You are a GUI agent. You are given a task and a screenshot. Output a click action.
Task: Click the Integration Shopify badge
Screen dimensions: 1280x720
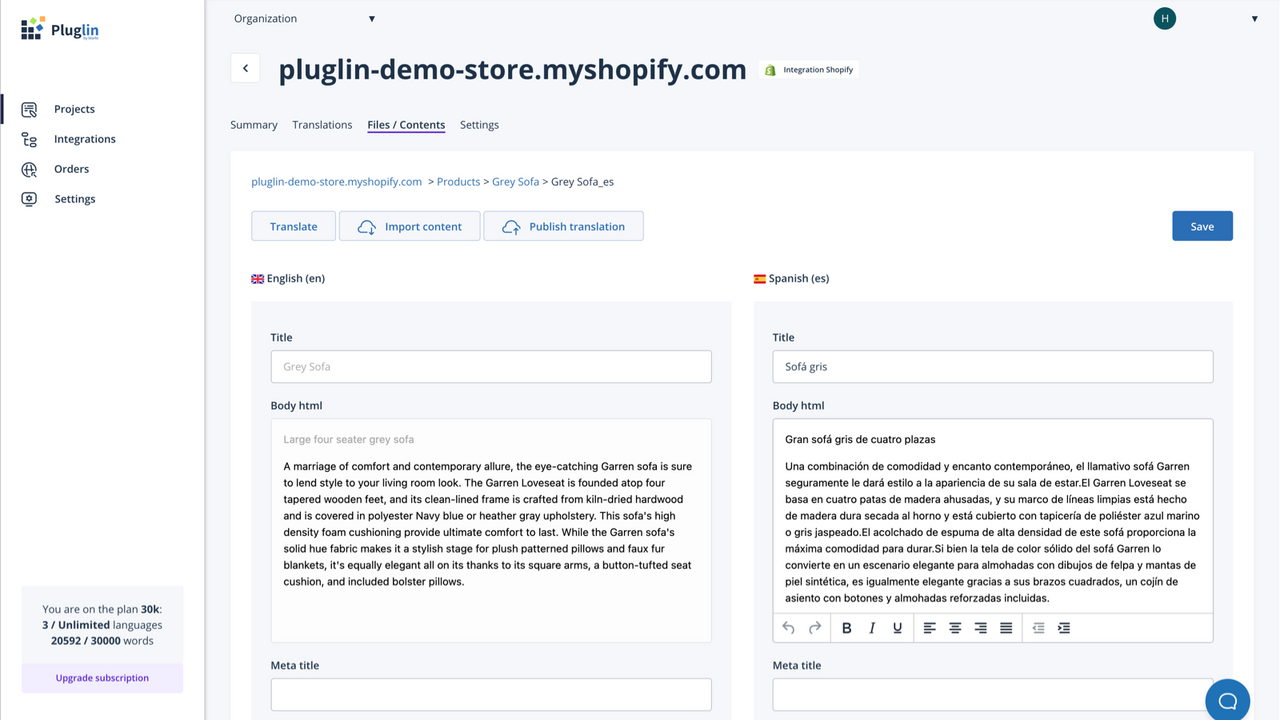pyautogui.click(x=809, y=70)
